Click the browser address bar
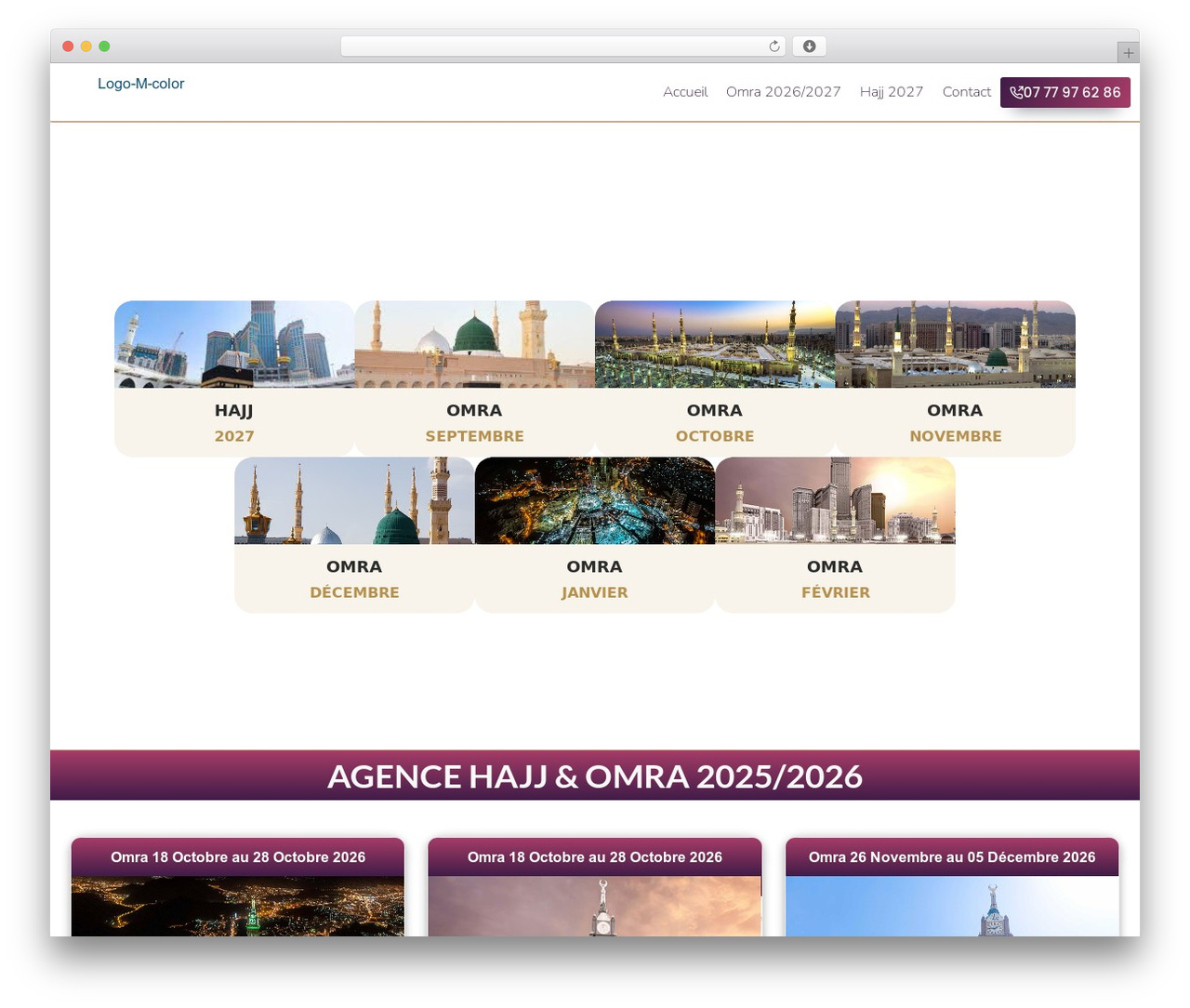This screenshot has height=1008, width=1190. (x=562, y=46)
